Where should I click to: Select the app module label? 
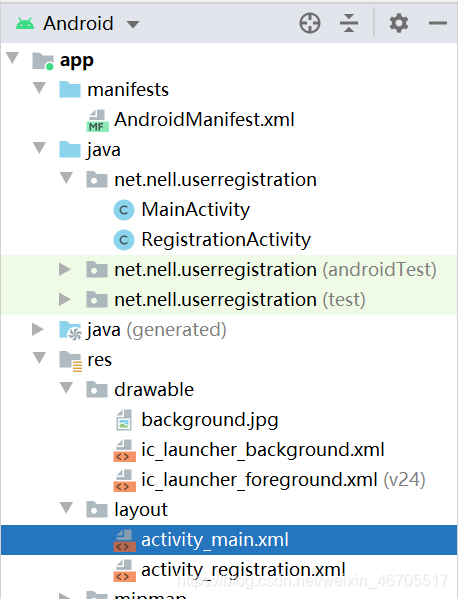pyautogui.click(x=77, y=61)
